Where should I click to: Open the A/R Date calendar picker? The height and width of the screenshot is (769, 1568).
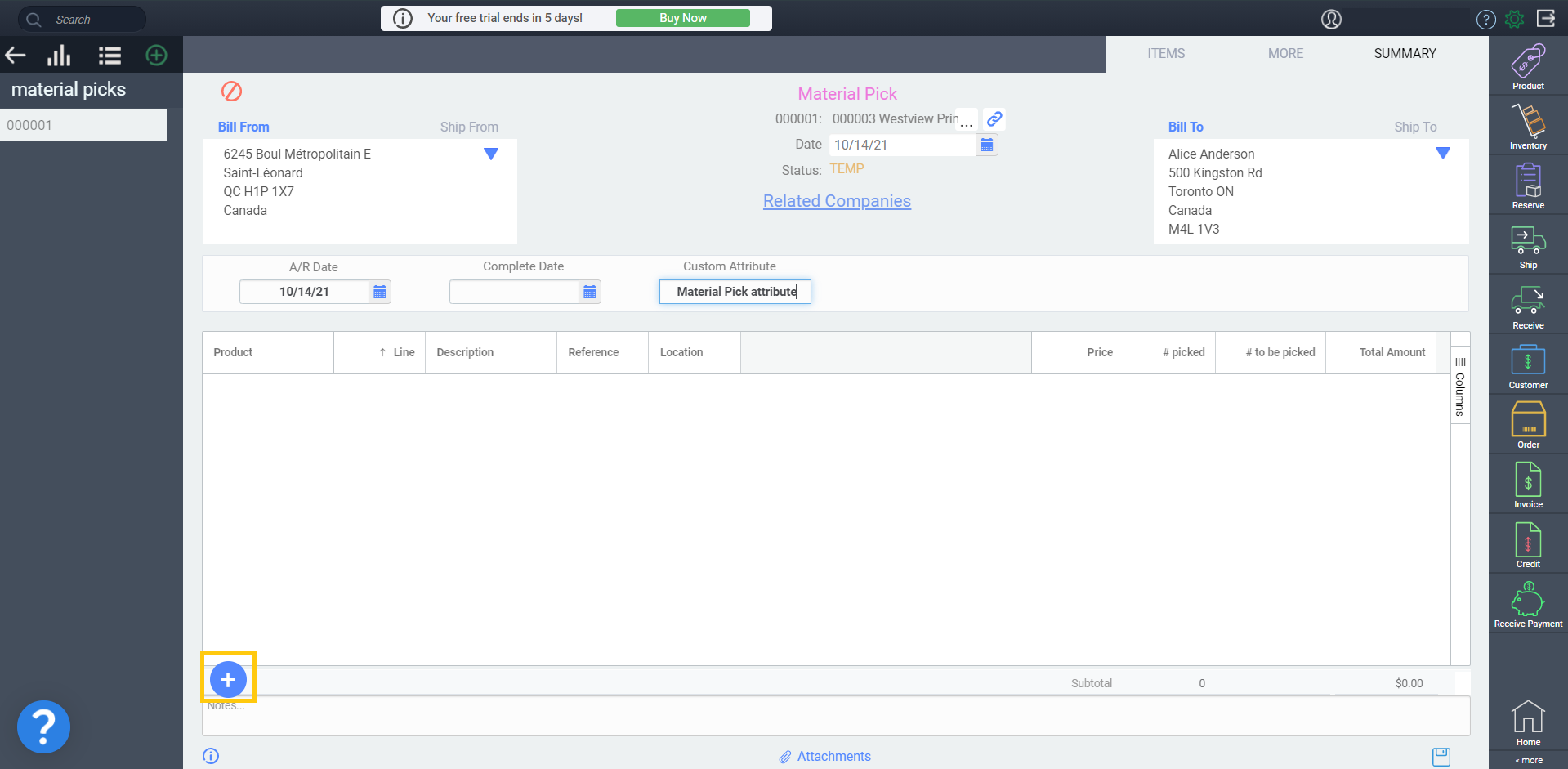point(380,292)
